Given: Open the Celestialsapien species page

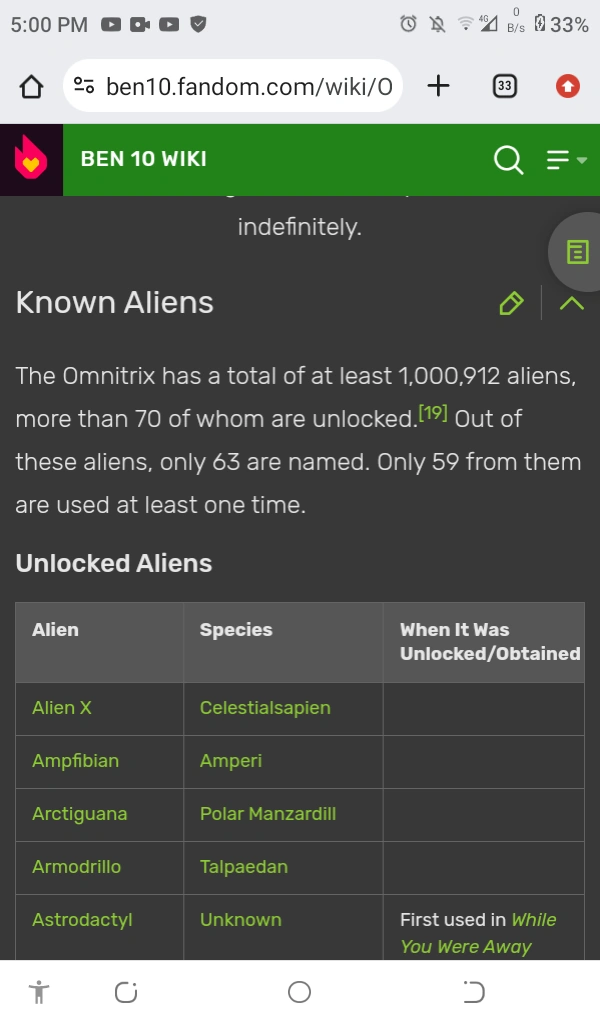Looking at the screenshot, I should pos(264,708).
